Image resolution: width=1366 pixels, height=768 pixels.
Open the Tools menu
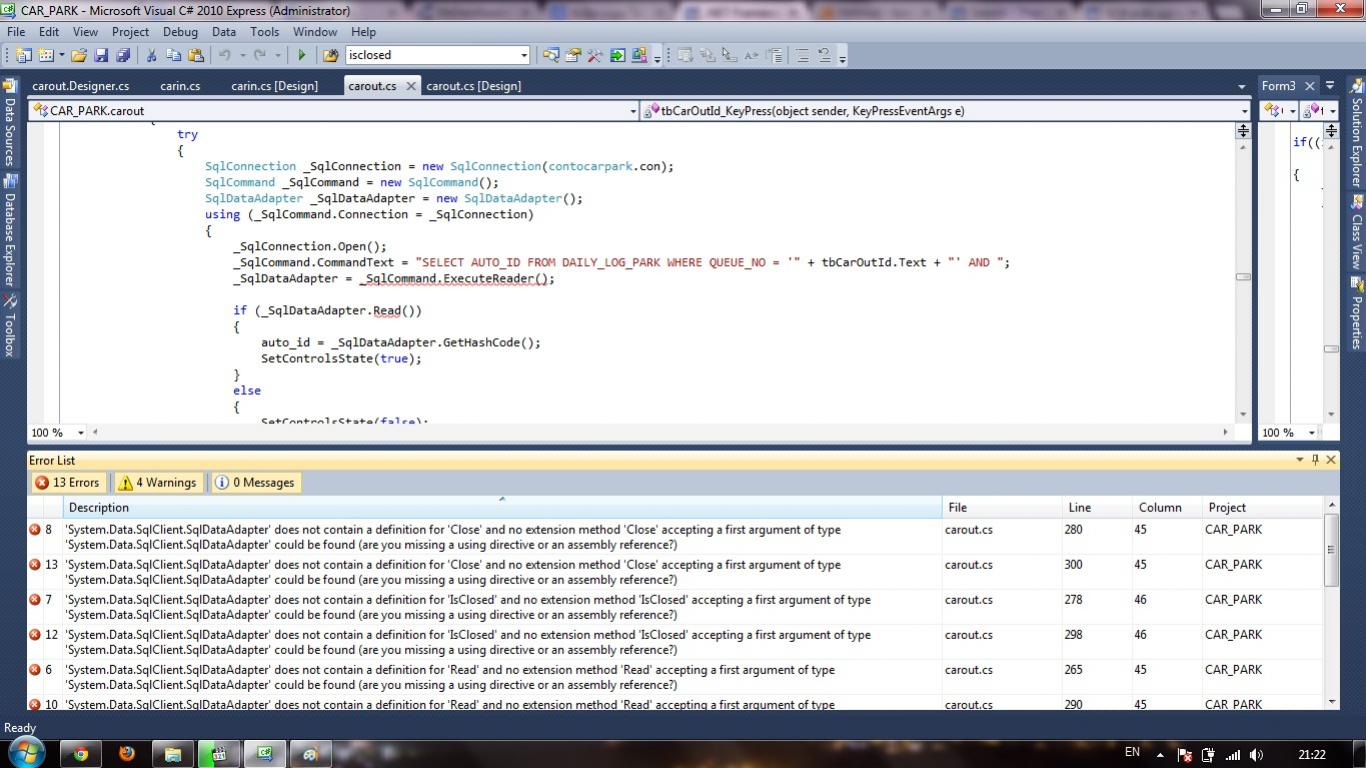coord(265,32)
